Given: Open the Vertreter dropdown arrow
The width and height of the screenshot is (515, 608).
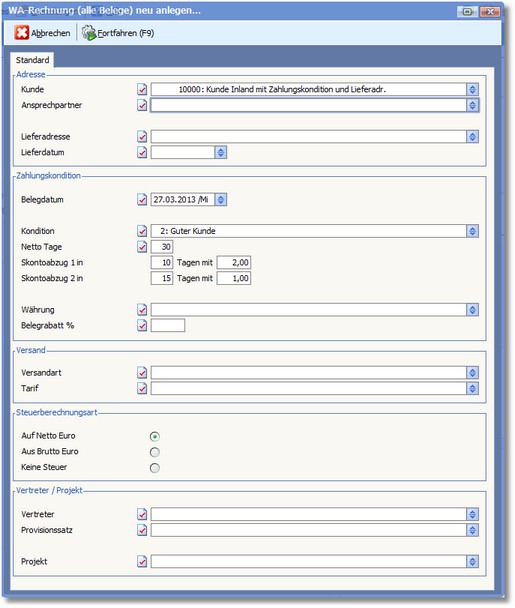Looking at the screenshot, I should click(472, 514).
